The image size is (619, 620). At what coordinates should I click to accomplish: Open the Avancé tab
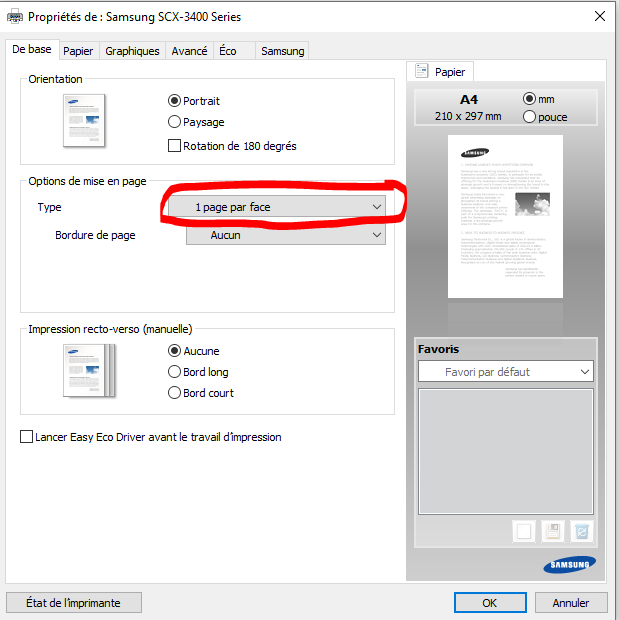click(189, 51)
